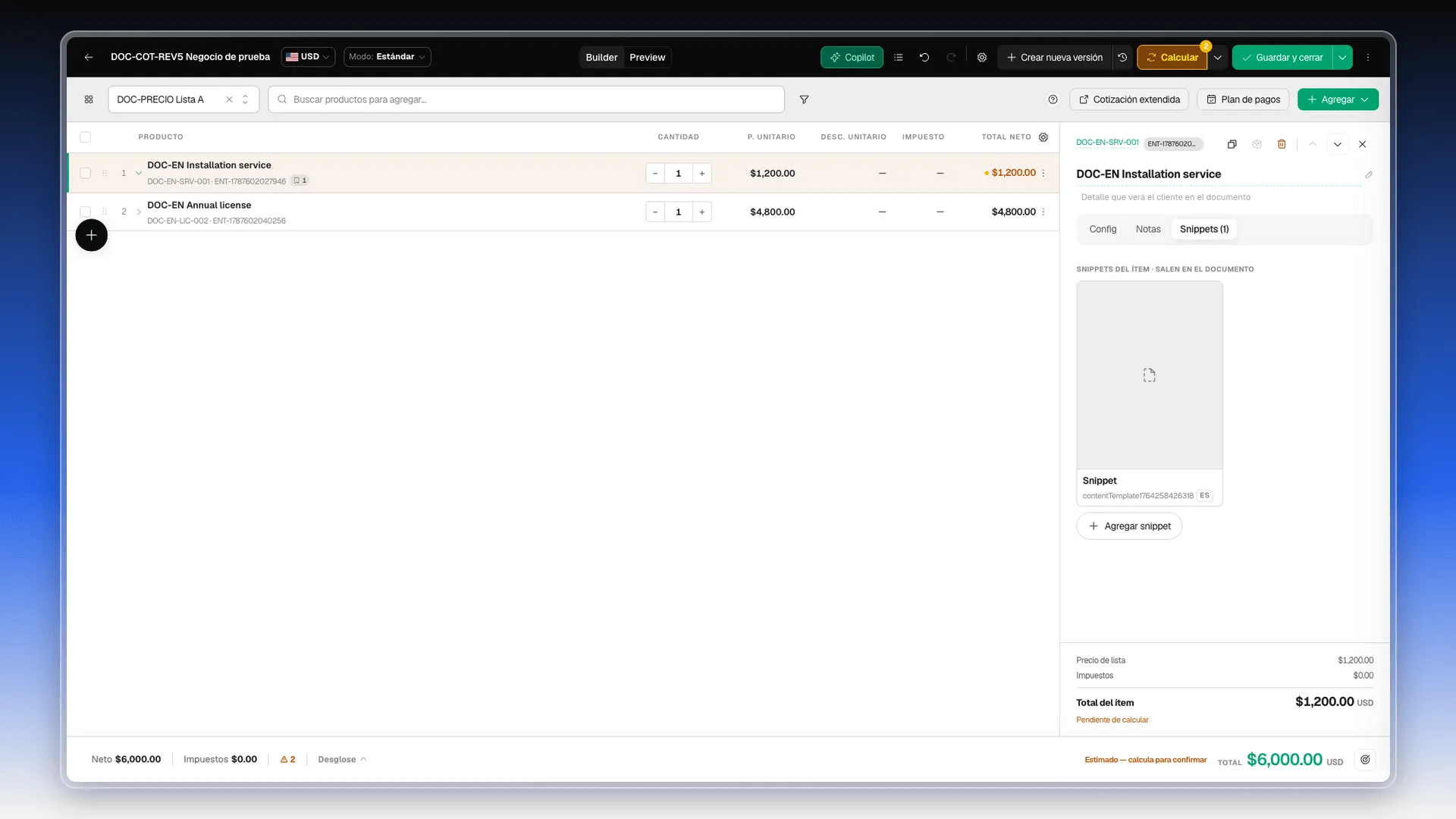Open the Notas tab in item panel
Viewport: 1456px width, 819px height.
[x=1148, y=229]
